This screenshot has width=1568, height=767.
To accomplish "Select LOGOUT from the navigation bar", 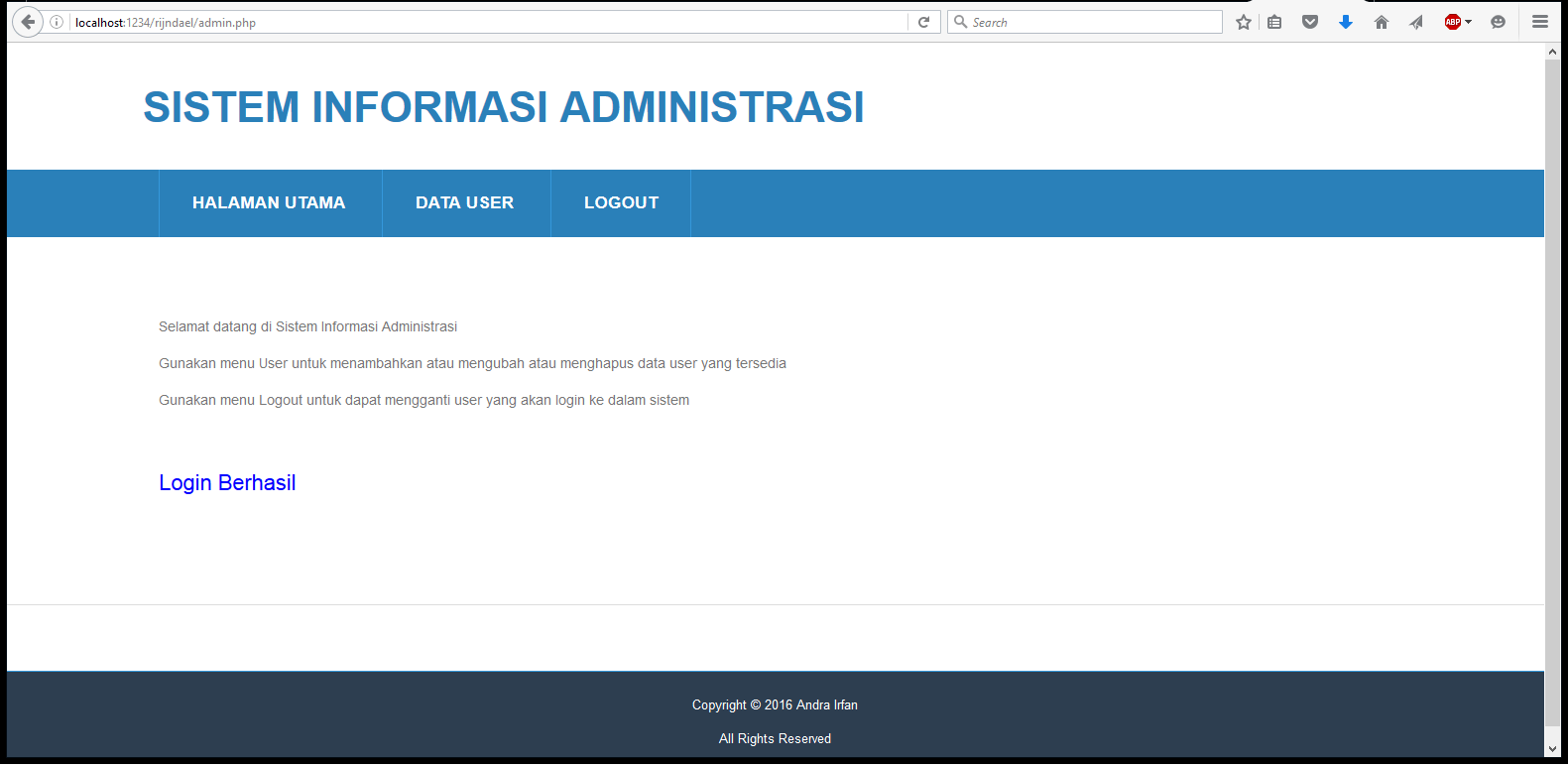I will (621, 202).
